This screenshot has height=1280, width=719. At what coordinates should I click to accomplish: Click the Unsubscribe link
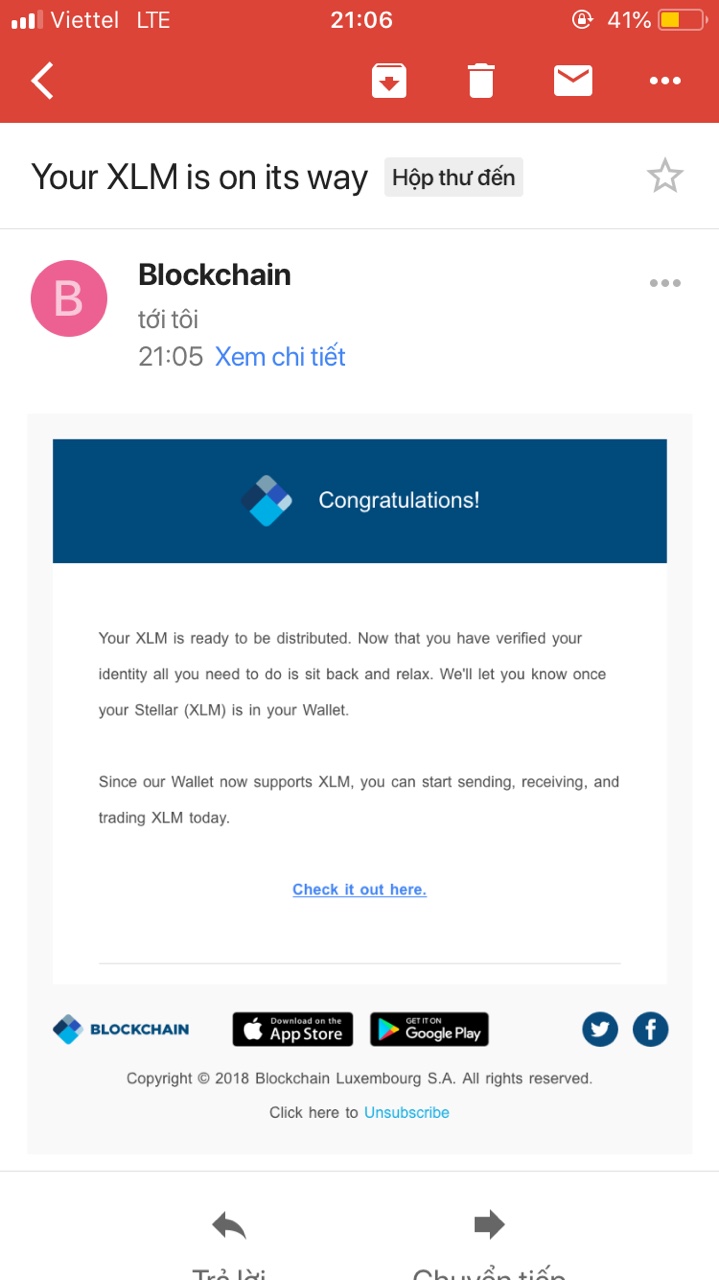coord(406,1112)
